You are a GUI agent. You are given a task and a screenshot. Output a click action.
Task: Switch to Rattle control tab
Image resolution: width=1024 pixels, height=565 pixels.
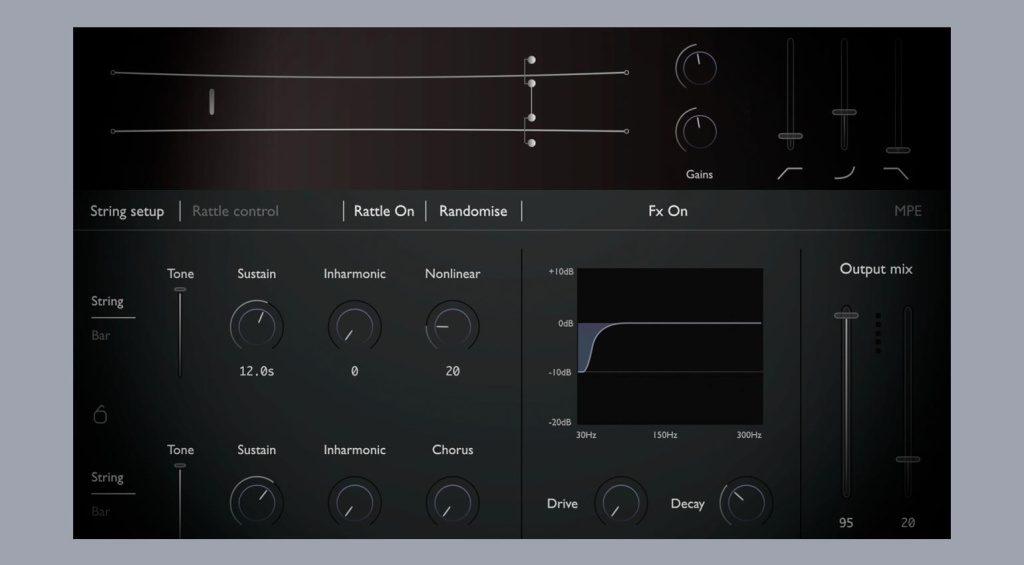(x=235, y=211)
